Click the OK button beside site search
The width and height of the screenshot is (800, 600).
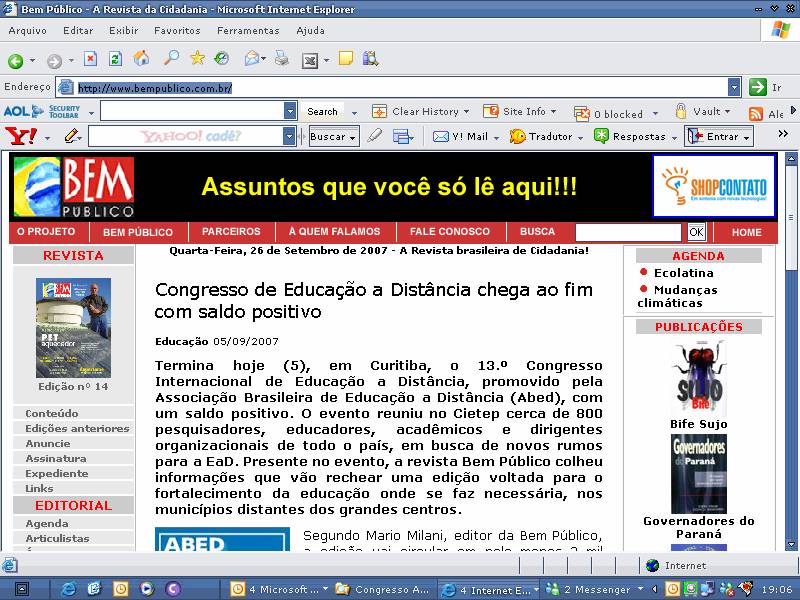(x=696, y=232)
